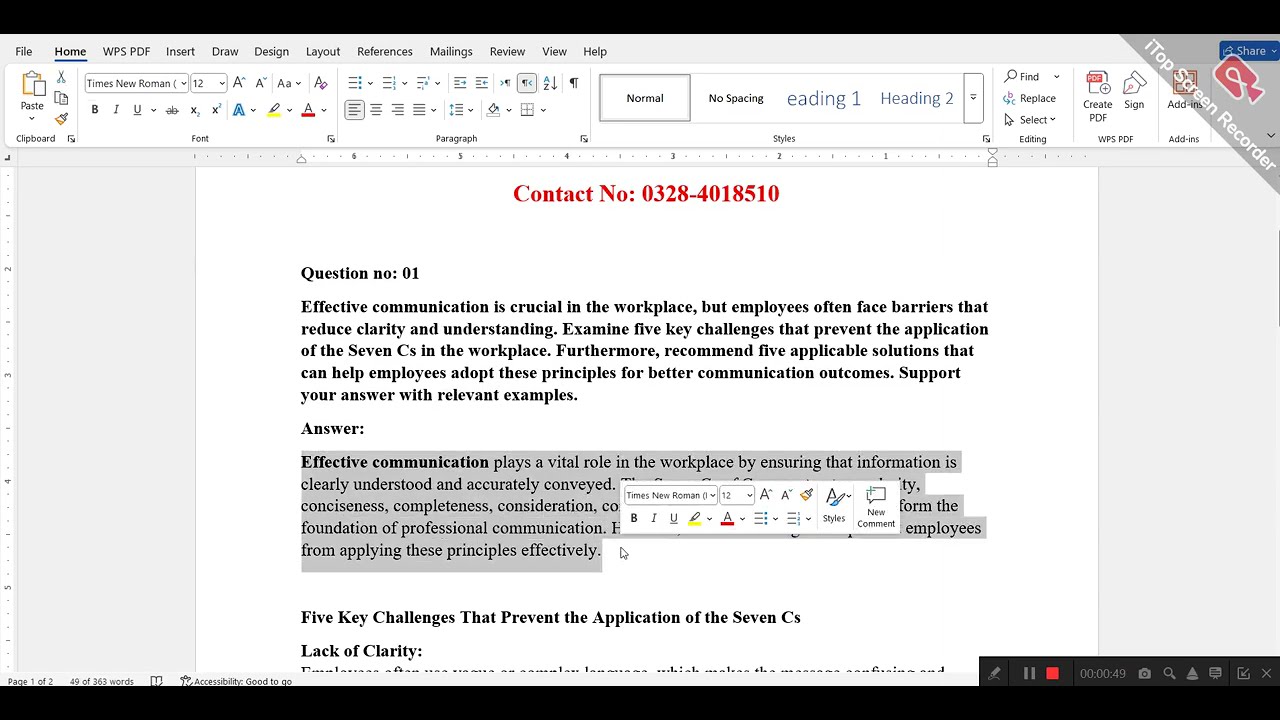
Task: Open the References tab
Action: [384, 51]
